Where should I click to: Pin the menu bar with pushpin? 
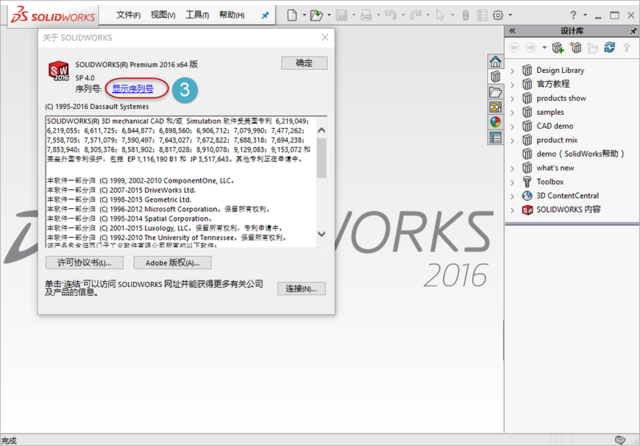[265, 15]
